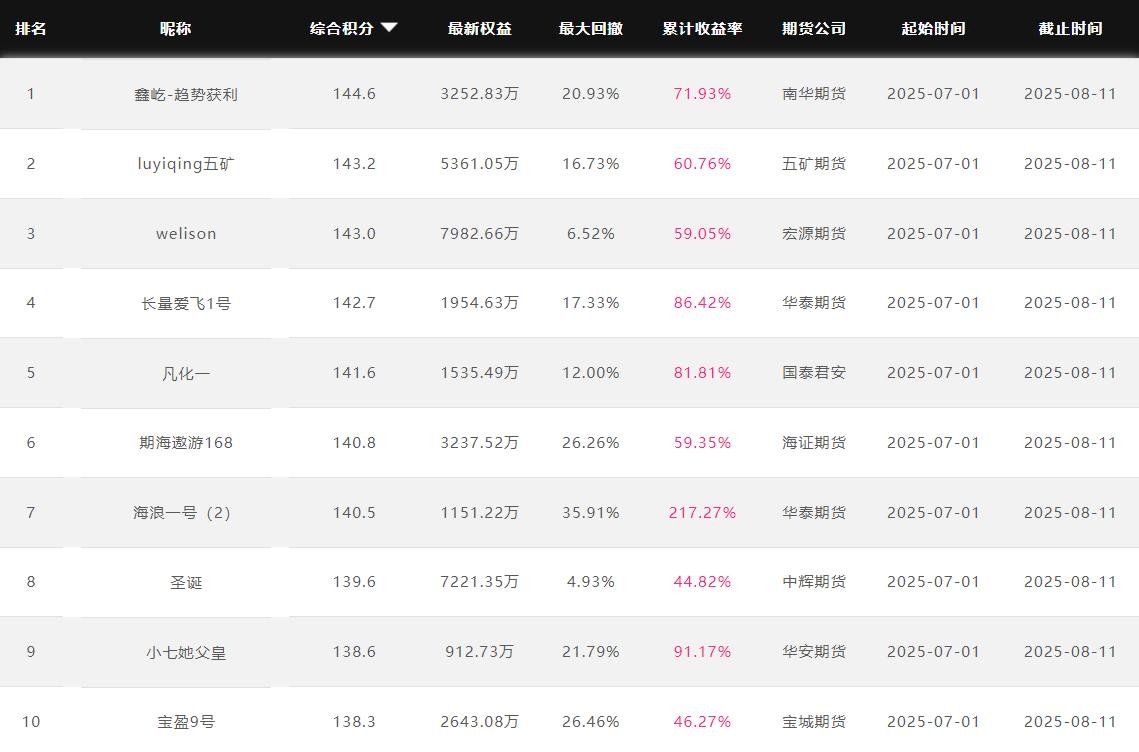Select company 海证期货

(x=814, y=442)
